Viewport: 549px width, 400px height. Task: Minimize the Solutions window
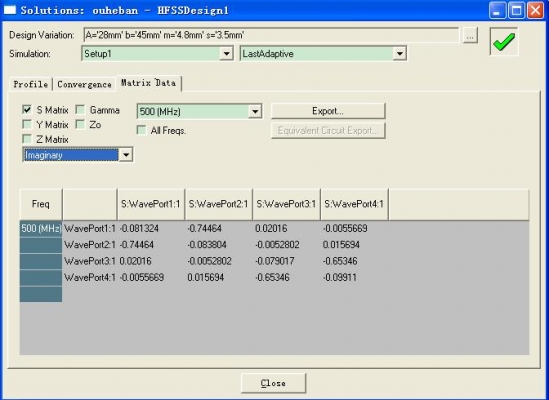coord(497,10)
